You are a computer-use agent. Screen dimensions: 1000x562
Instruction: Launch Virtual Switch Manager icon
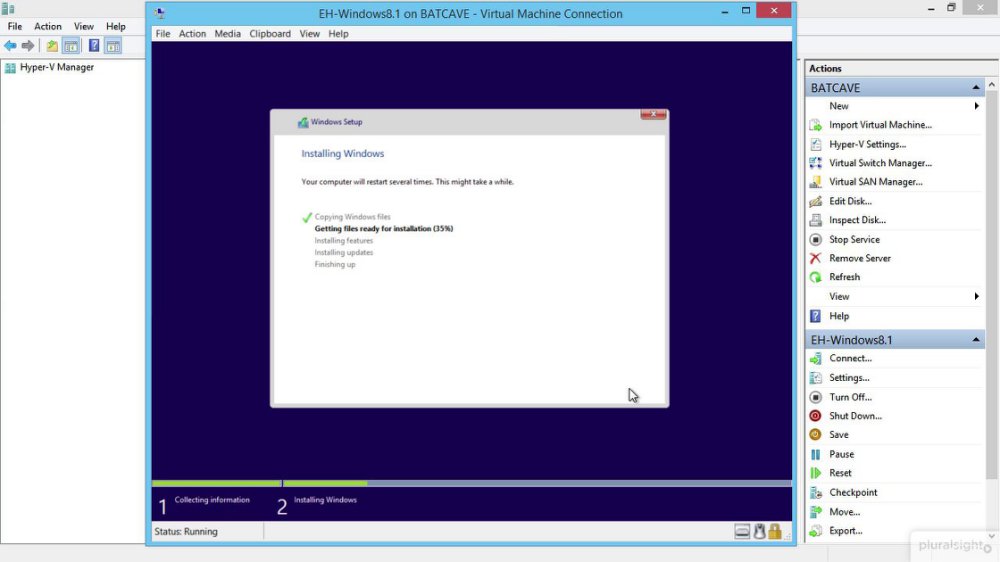[815, 163]
